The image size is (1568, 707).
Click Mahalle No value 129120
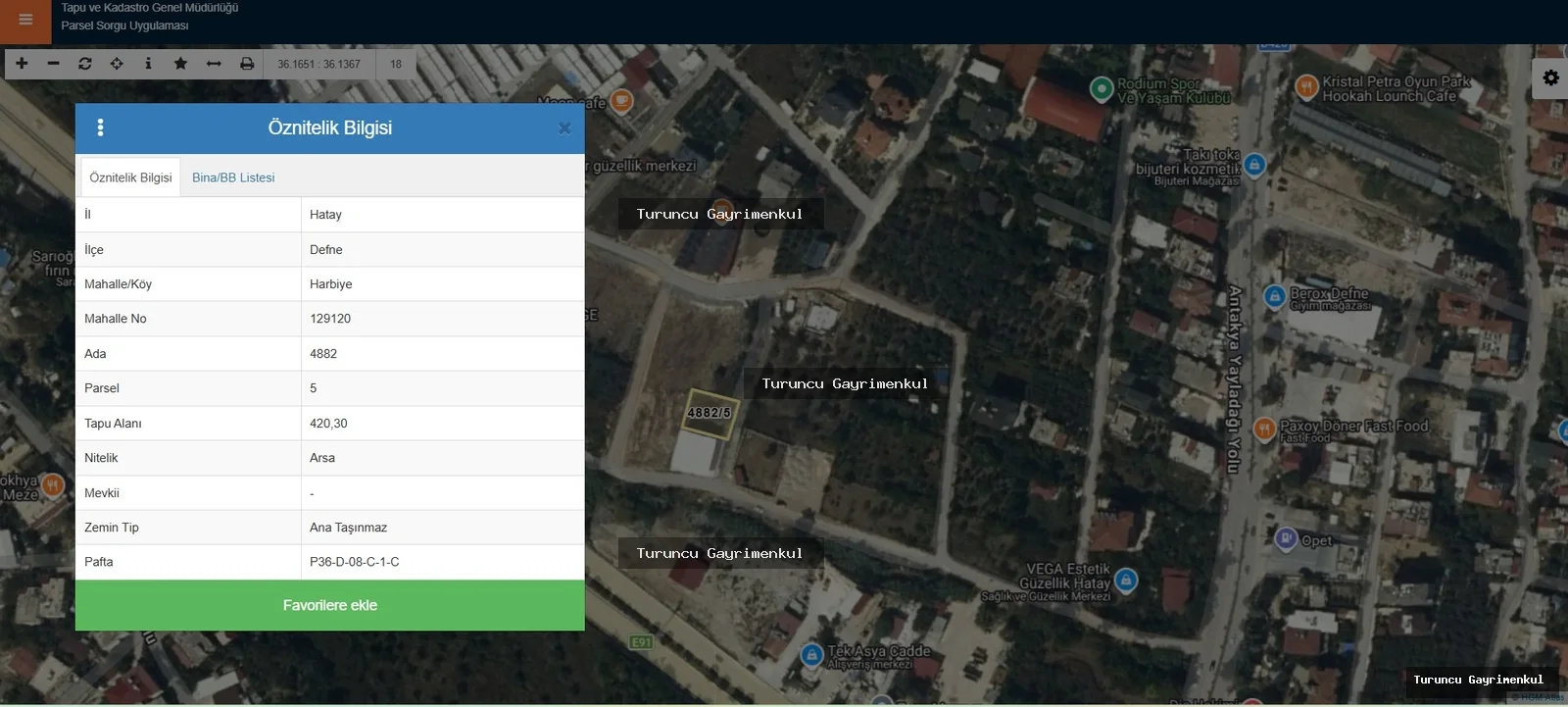pyautogui.click(x=330, y=319)
